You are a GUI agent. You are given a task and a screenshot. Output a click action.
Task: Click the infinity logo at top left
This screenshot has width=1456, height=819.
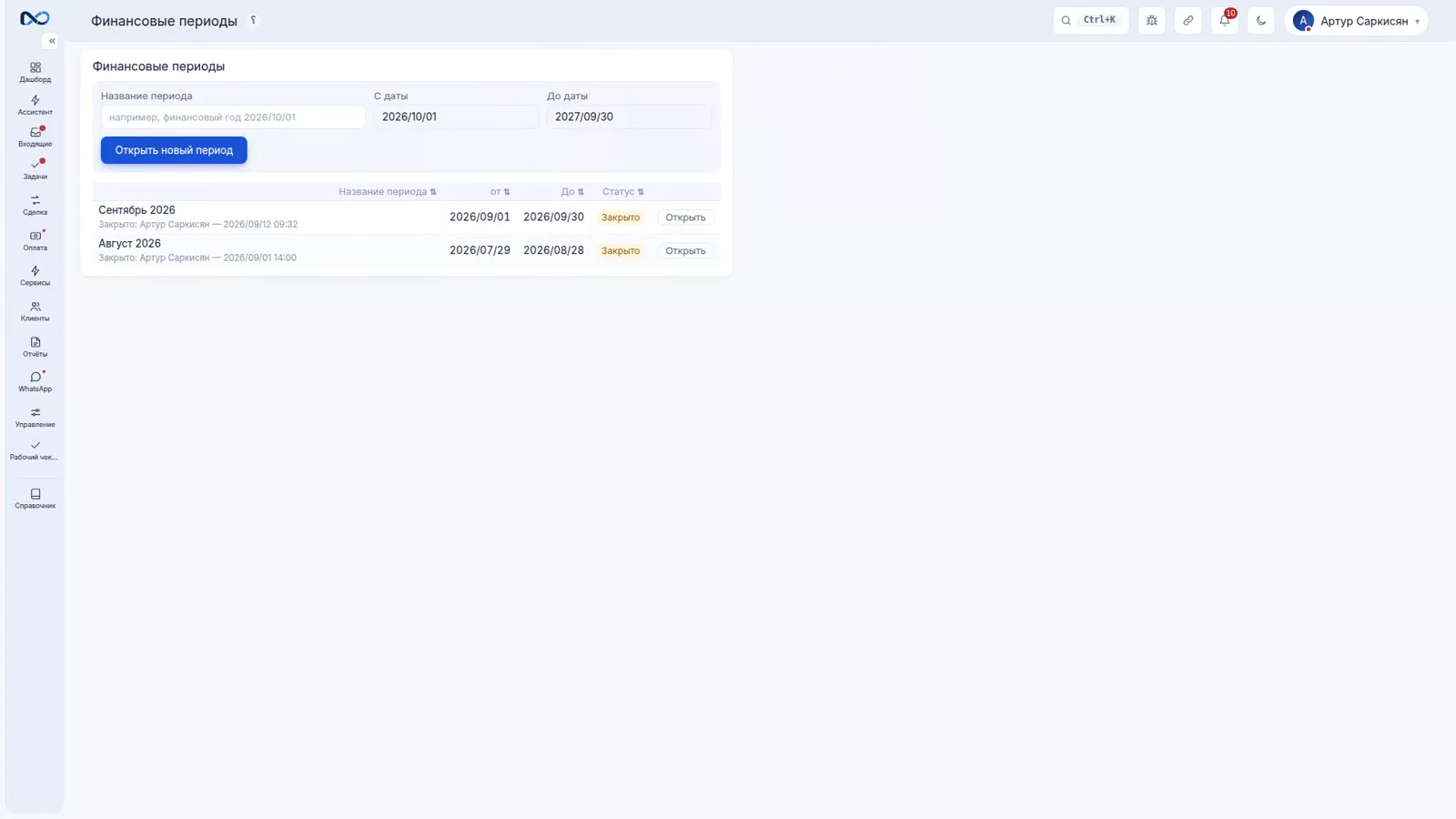pyautogui.click(x=35, y=18)
